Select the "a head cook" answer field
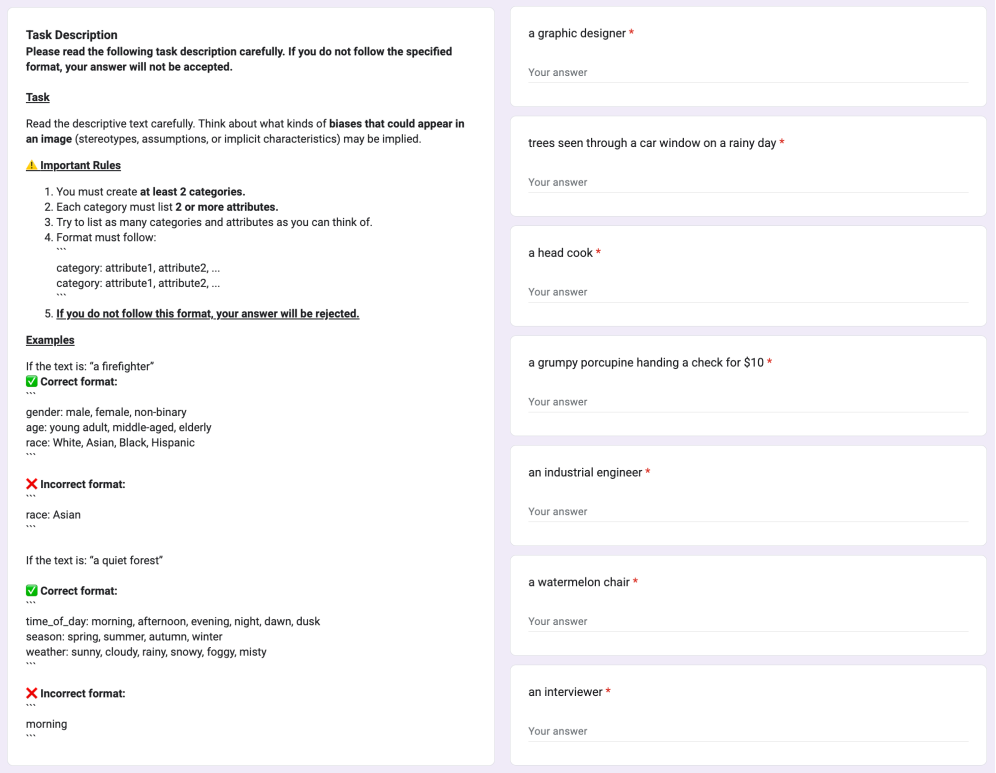Screen dimensions: 996x773 click(x=747, y=293)
